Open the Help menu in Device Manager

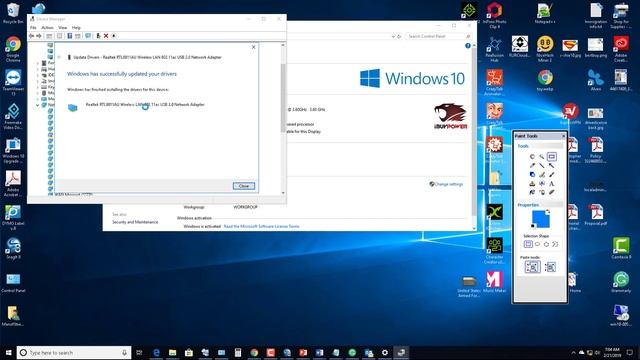coord(76,27)
